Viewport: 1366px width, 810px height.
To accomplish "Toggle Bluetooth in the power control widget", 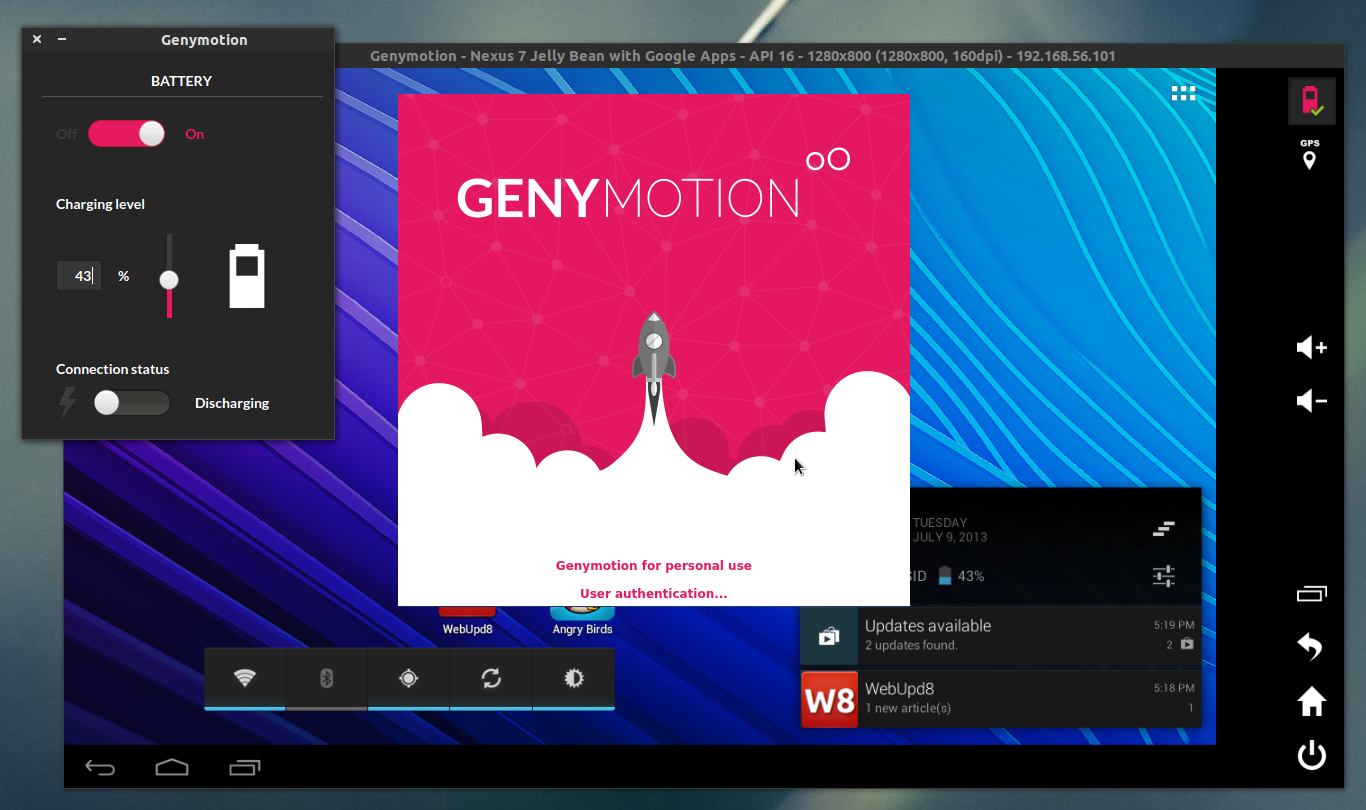I will coord(327,678).
